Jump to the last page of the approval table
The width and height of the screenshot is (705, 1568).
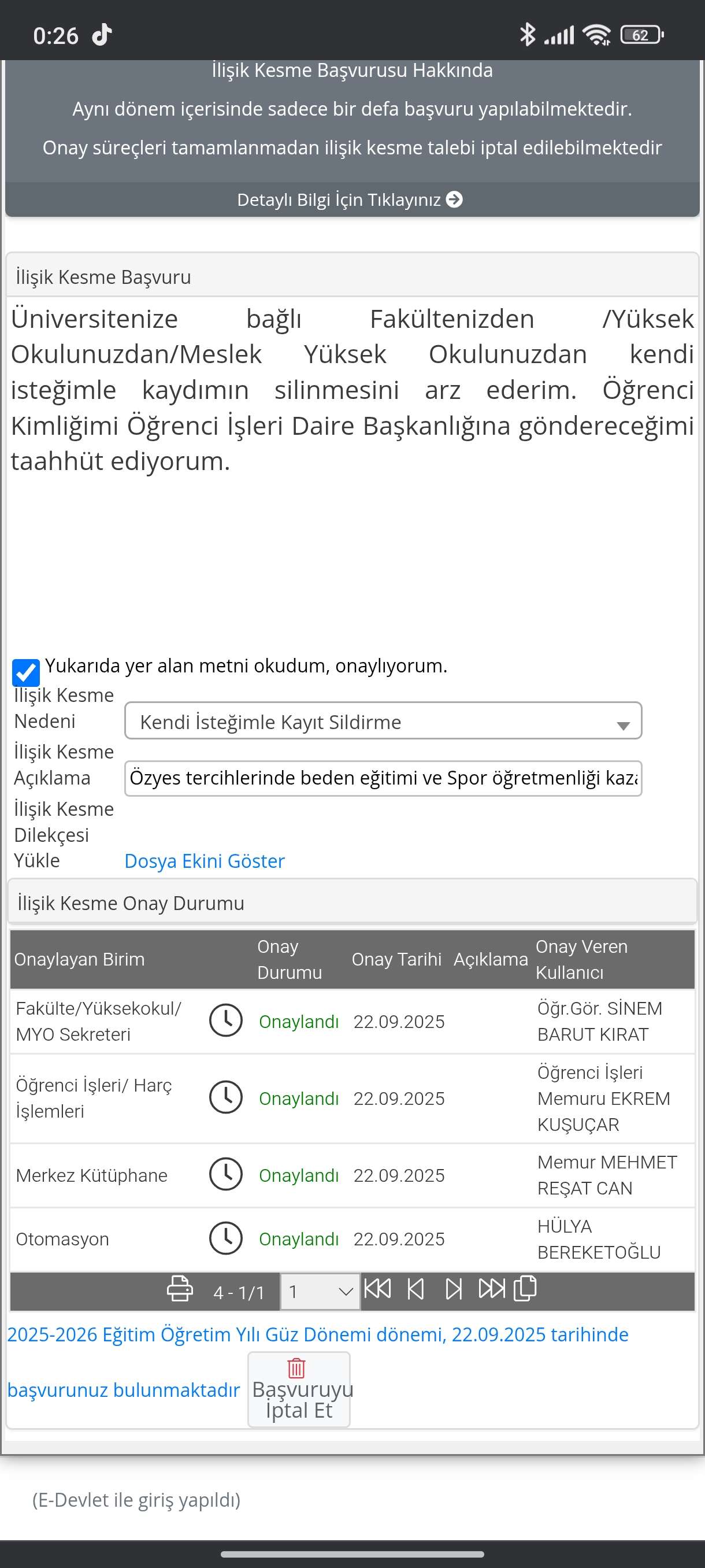pos(491,1289)
